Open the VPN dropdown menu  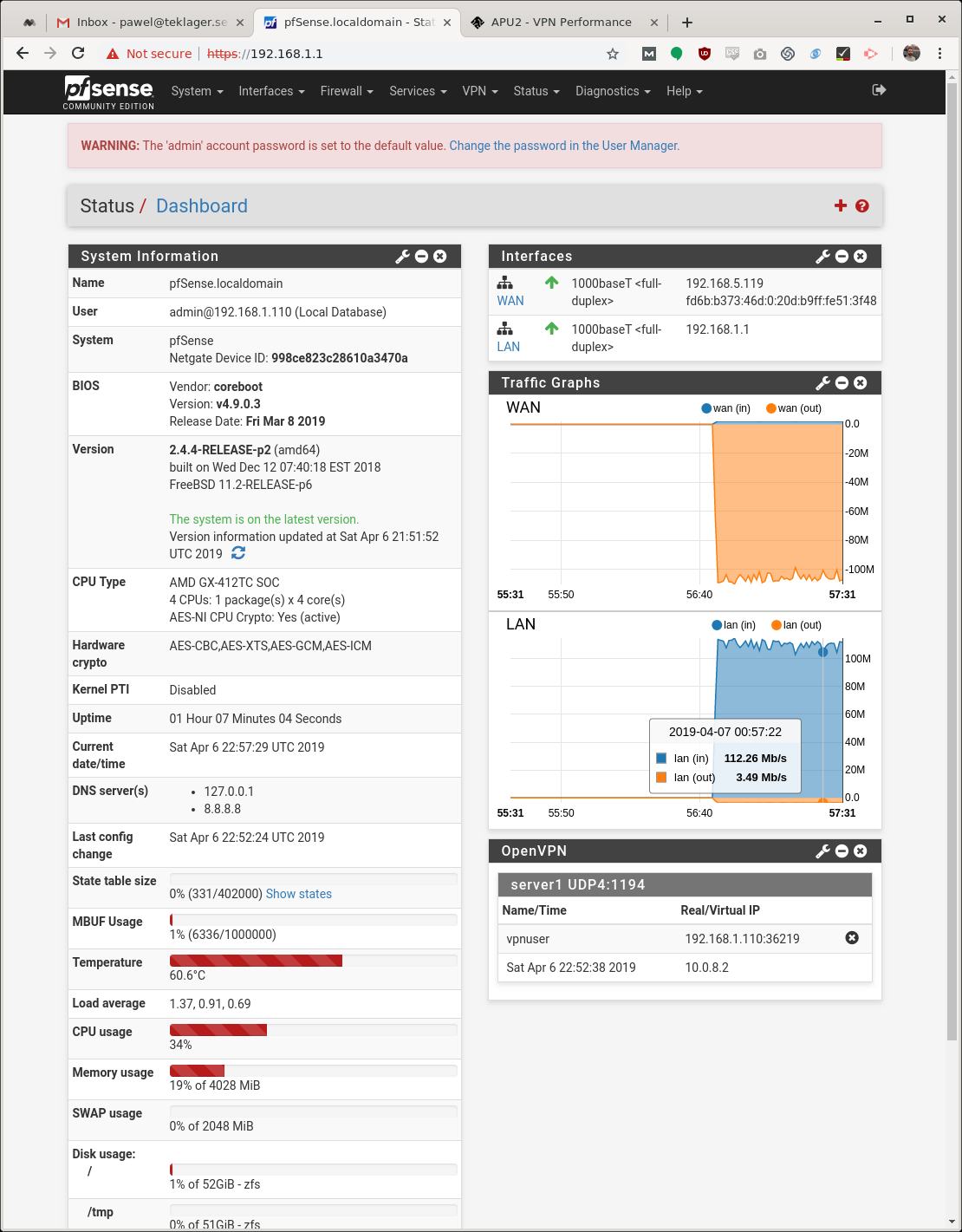point(480,91)
